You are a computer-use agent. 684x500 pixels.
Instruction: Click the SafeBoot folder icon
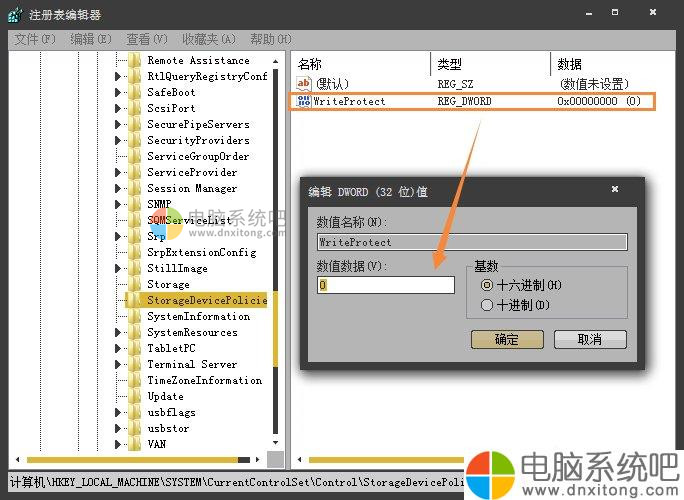[135, 92]
